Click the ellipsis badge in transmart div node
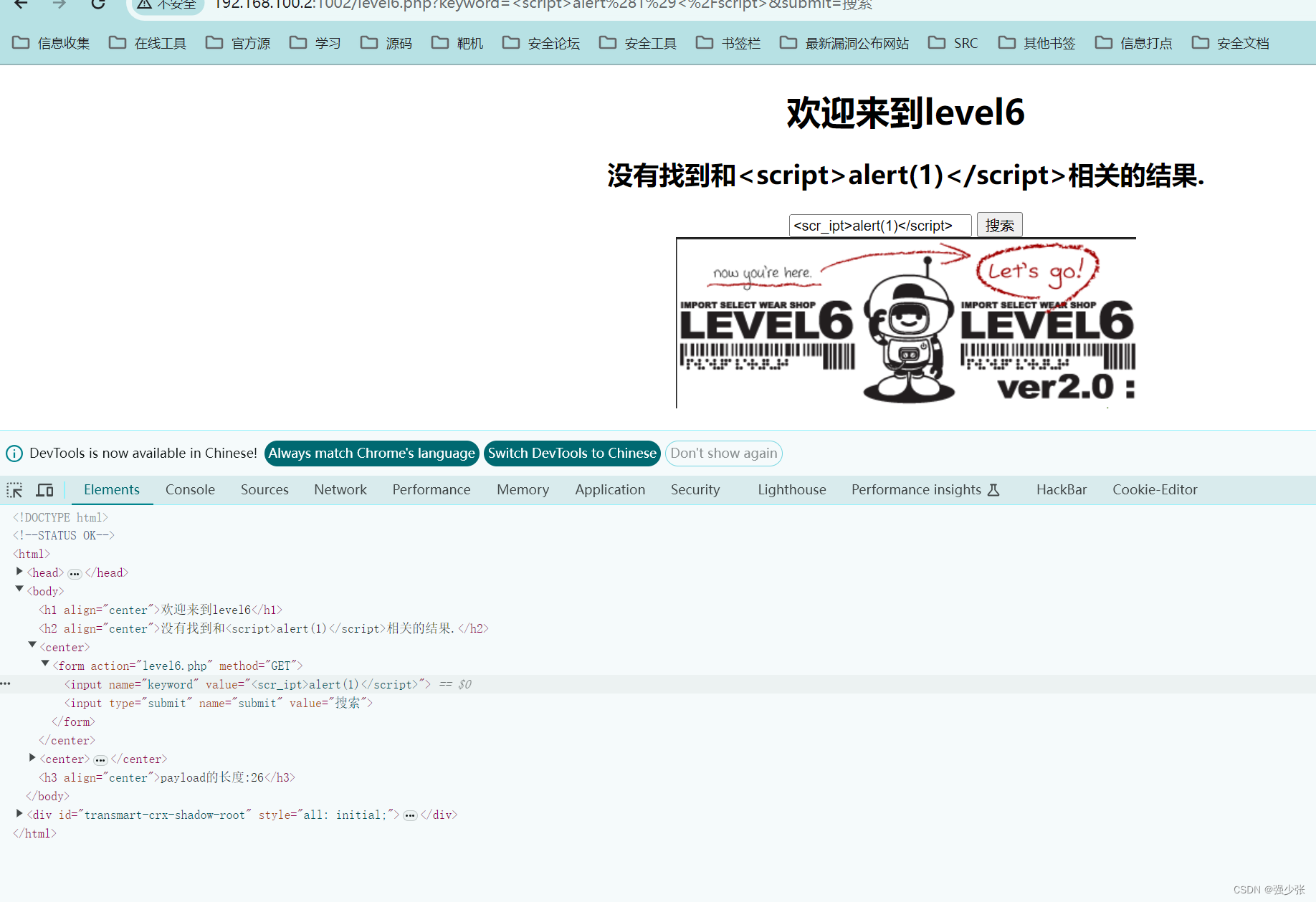This screenshot has height=902, width=1316. 410,815
